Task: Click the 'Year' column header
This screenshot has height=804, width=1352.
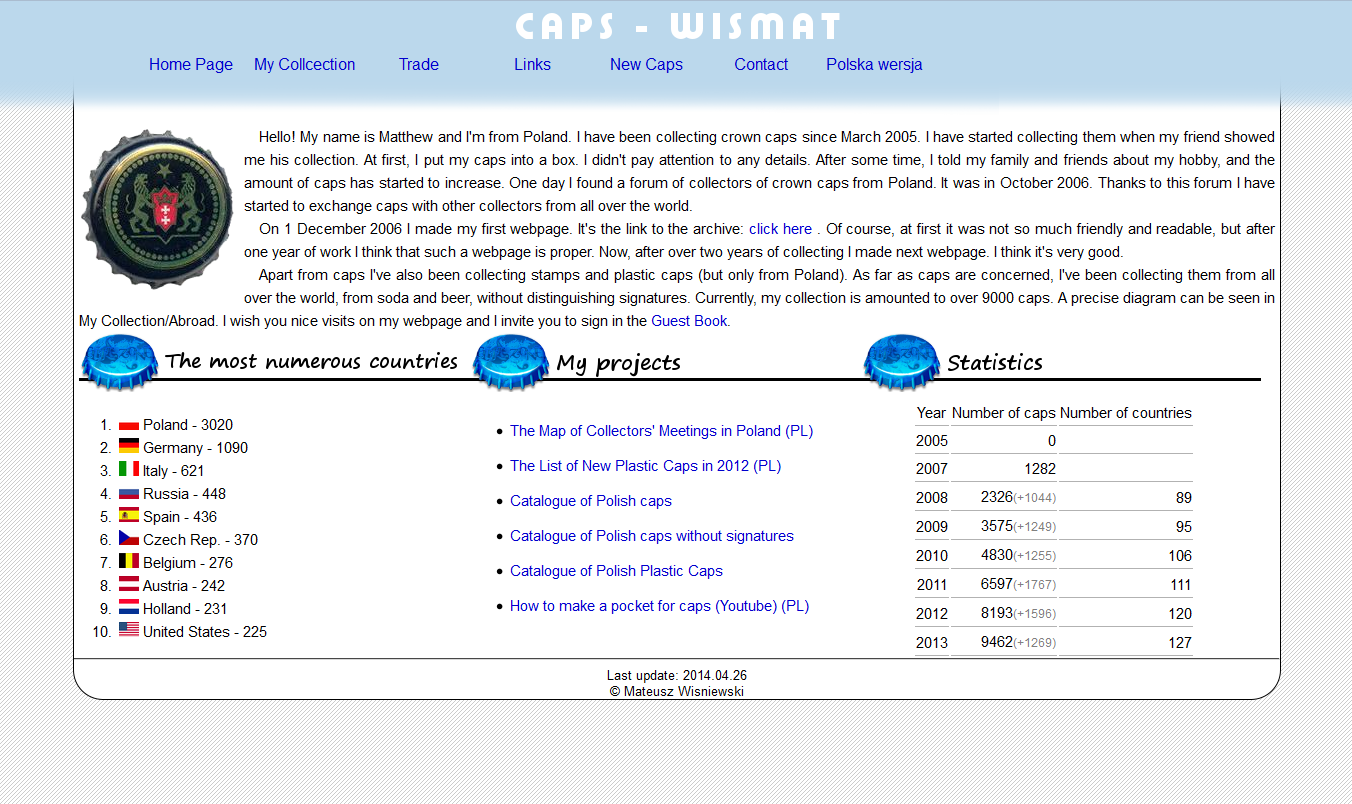Action: pos(931,413)
